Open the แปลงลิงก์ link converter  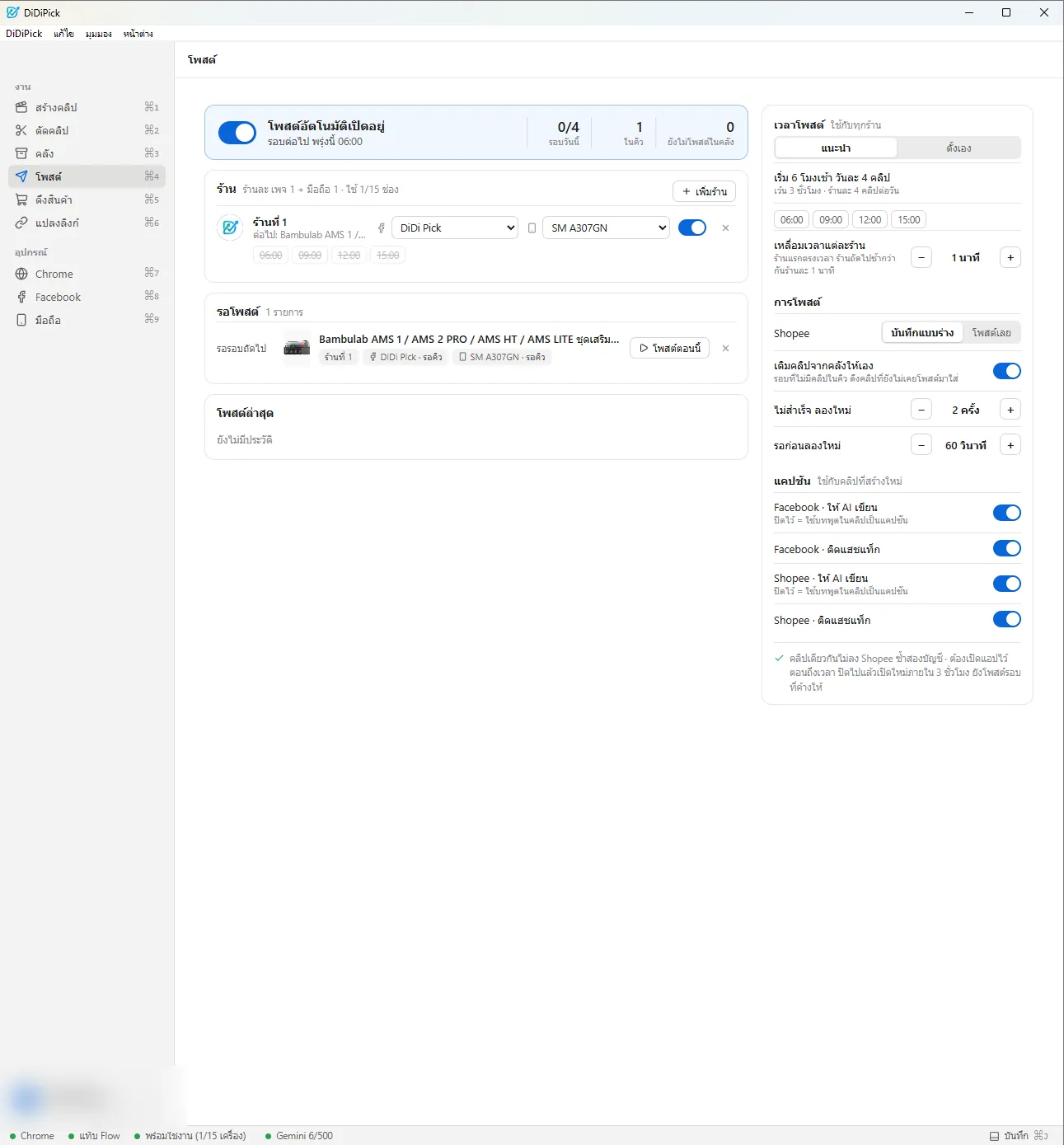(87, 223)
